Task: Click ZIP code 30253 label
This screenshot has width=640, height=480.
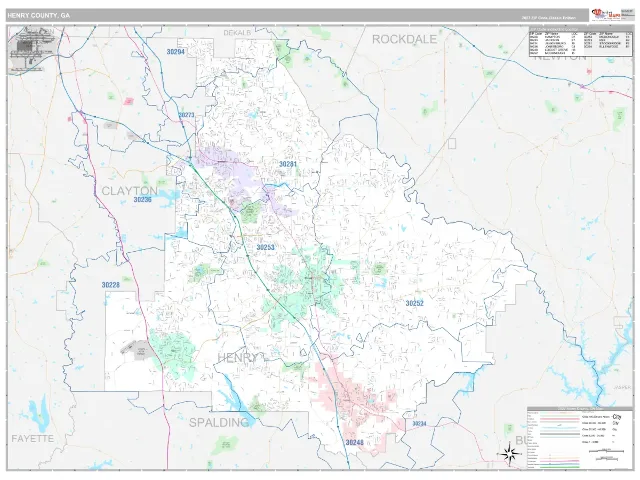Action: (265, 247)
